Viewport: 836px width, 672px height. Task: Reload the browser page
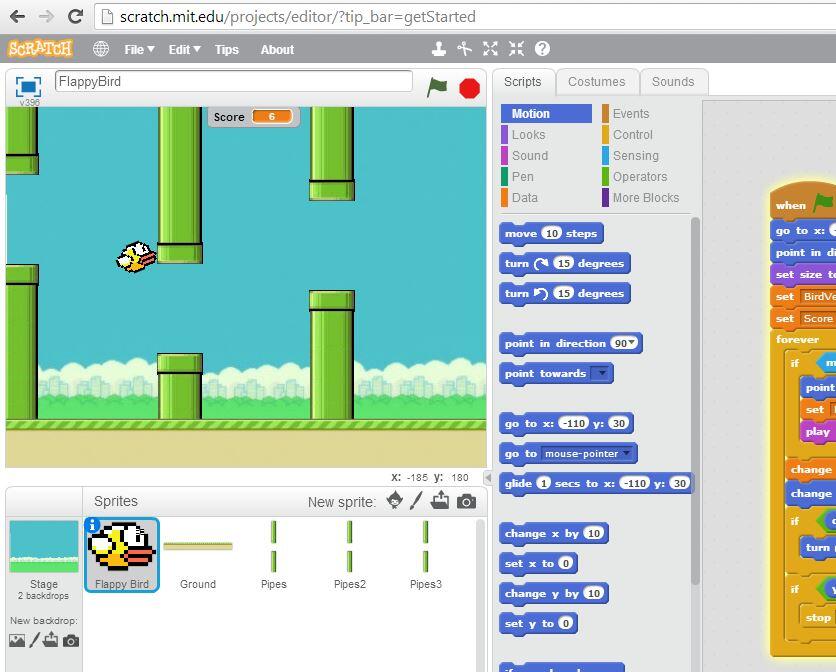(75, 17)
